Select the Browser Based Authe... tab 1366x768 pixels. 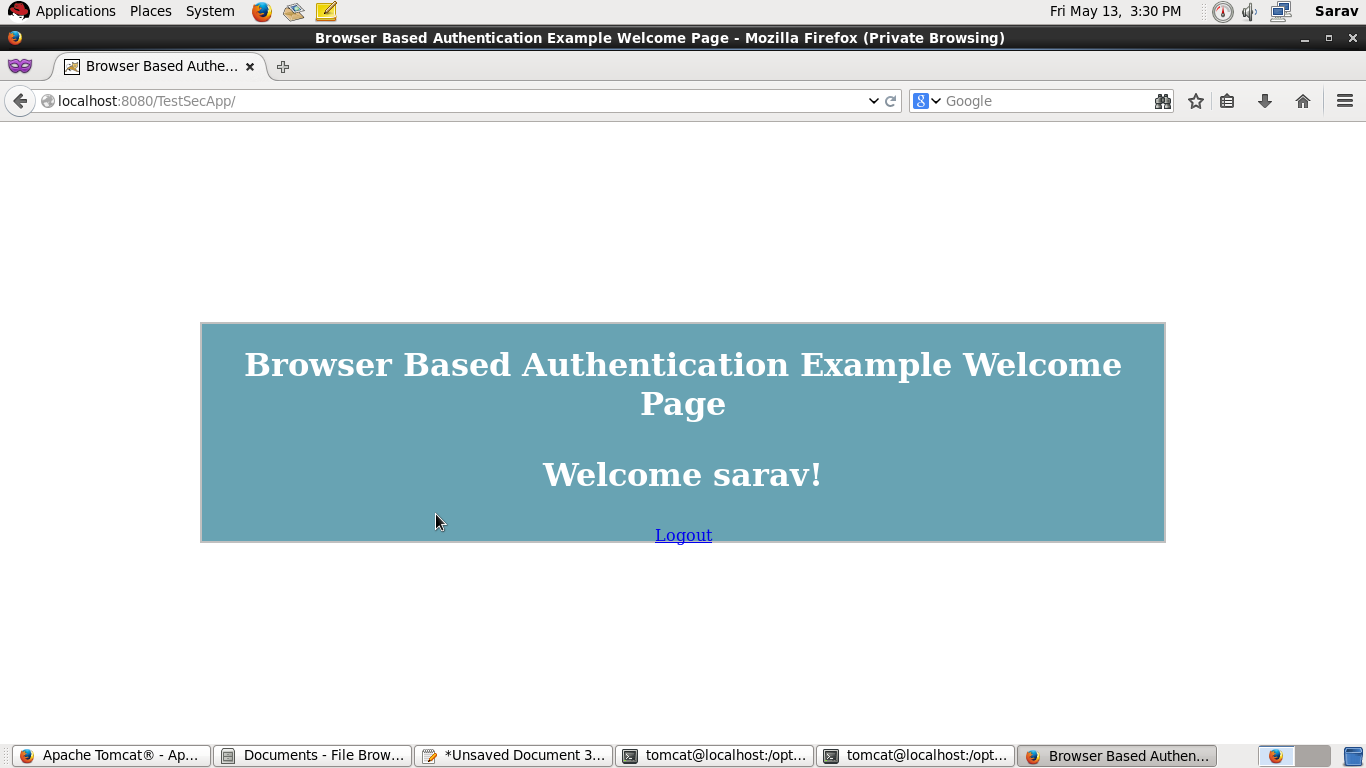(155, 66)
